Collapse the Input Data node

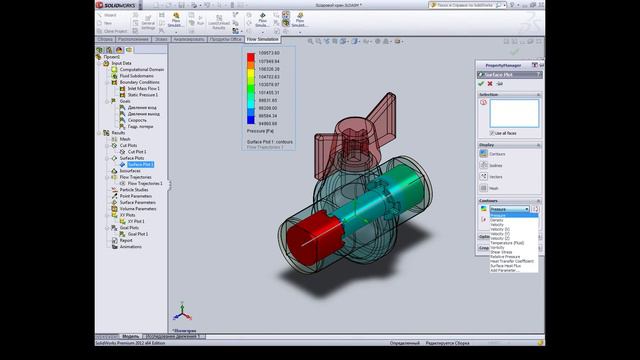point(100,63)
